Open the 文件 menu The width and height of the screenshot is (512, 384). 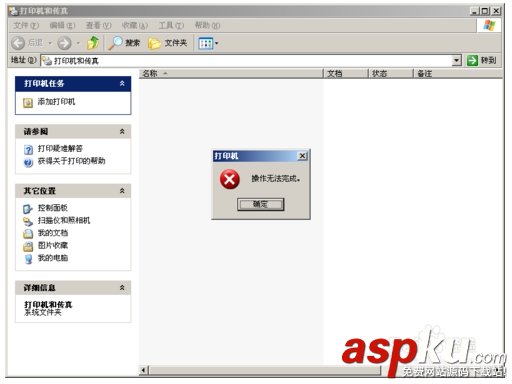click(26, 25)
